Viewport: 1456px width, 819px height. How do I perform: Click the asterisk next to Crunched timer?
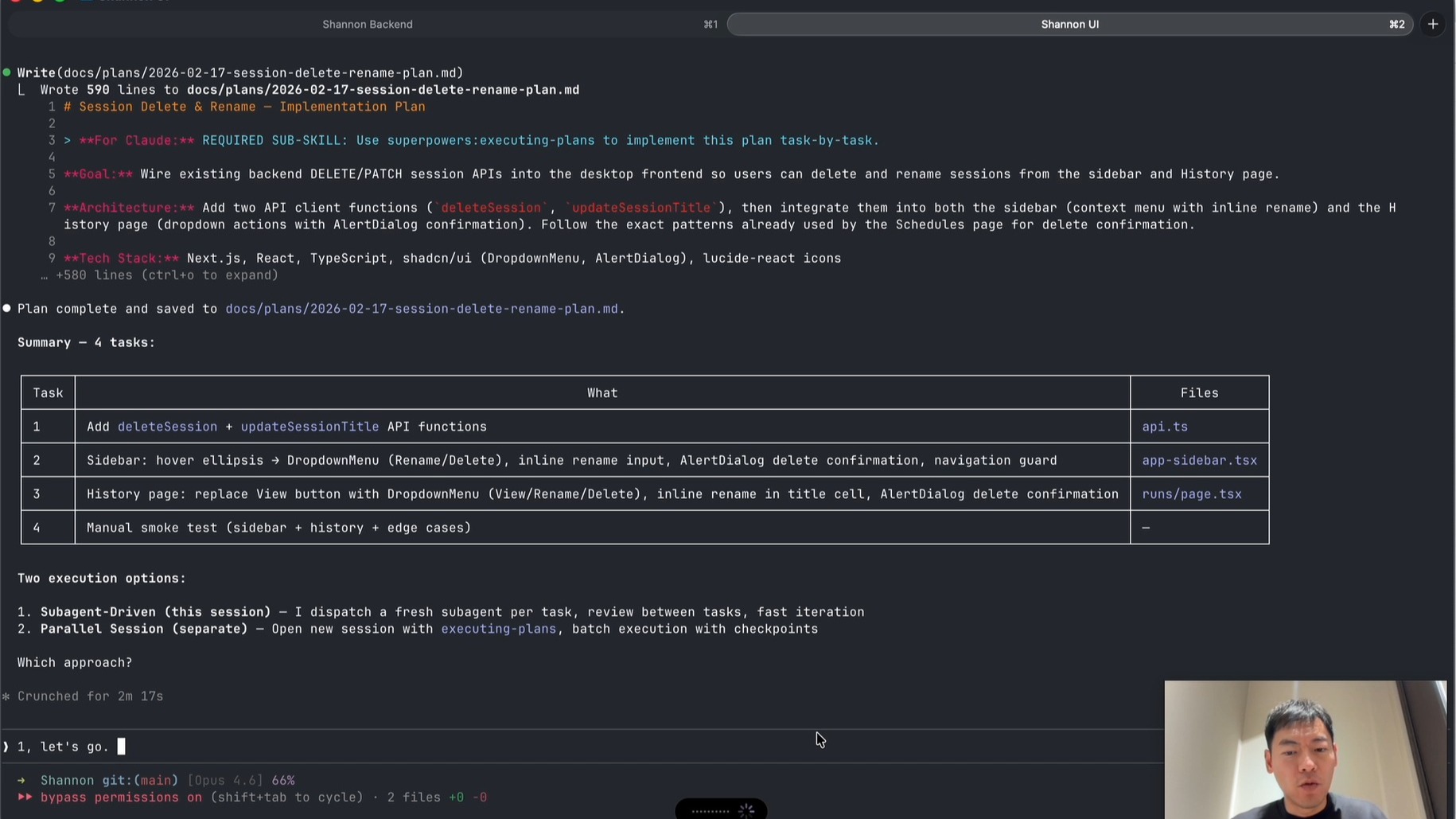(x=6, y=696)
